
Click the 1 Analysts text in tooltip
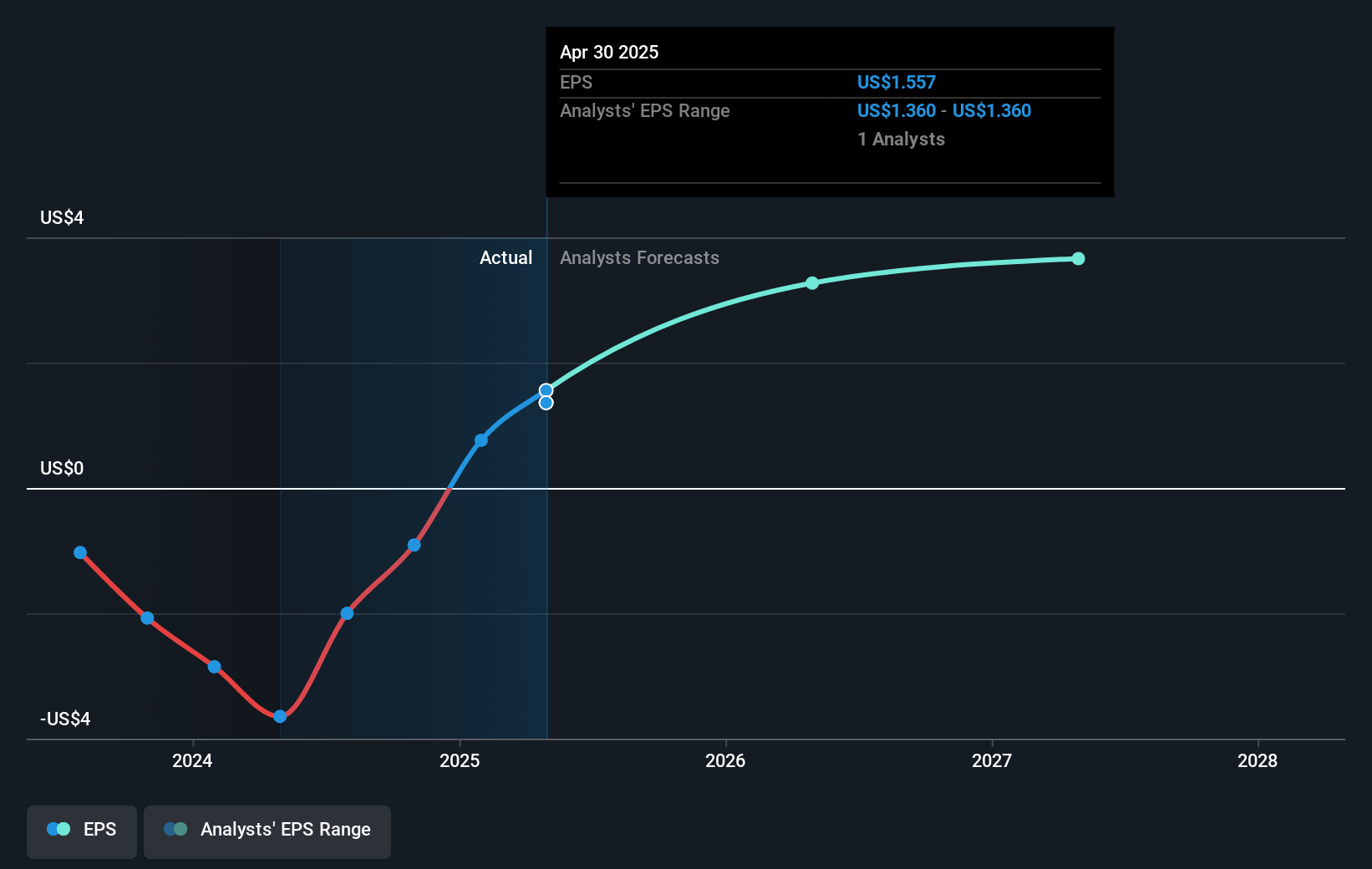coord(901,140)
